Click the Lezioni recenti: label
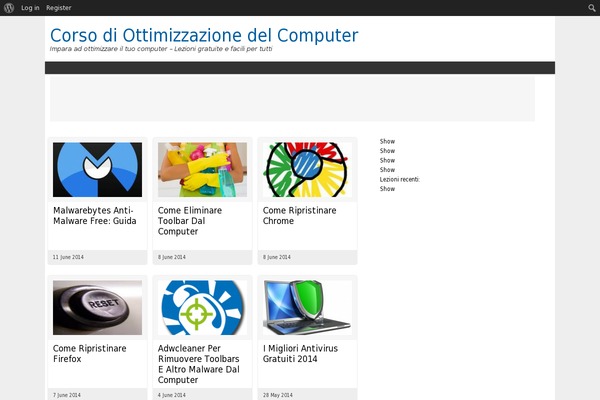Screen dimensions: 600x400 [399, 179]
